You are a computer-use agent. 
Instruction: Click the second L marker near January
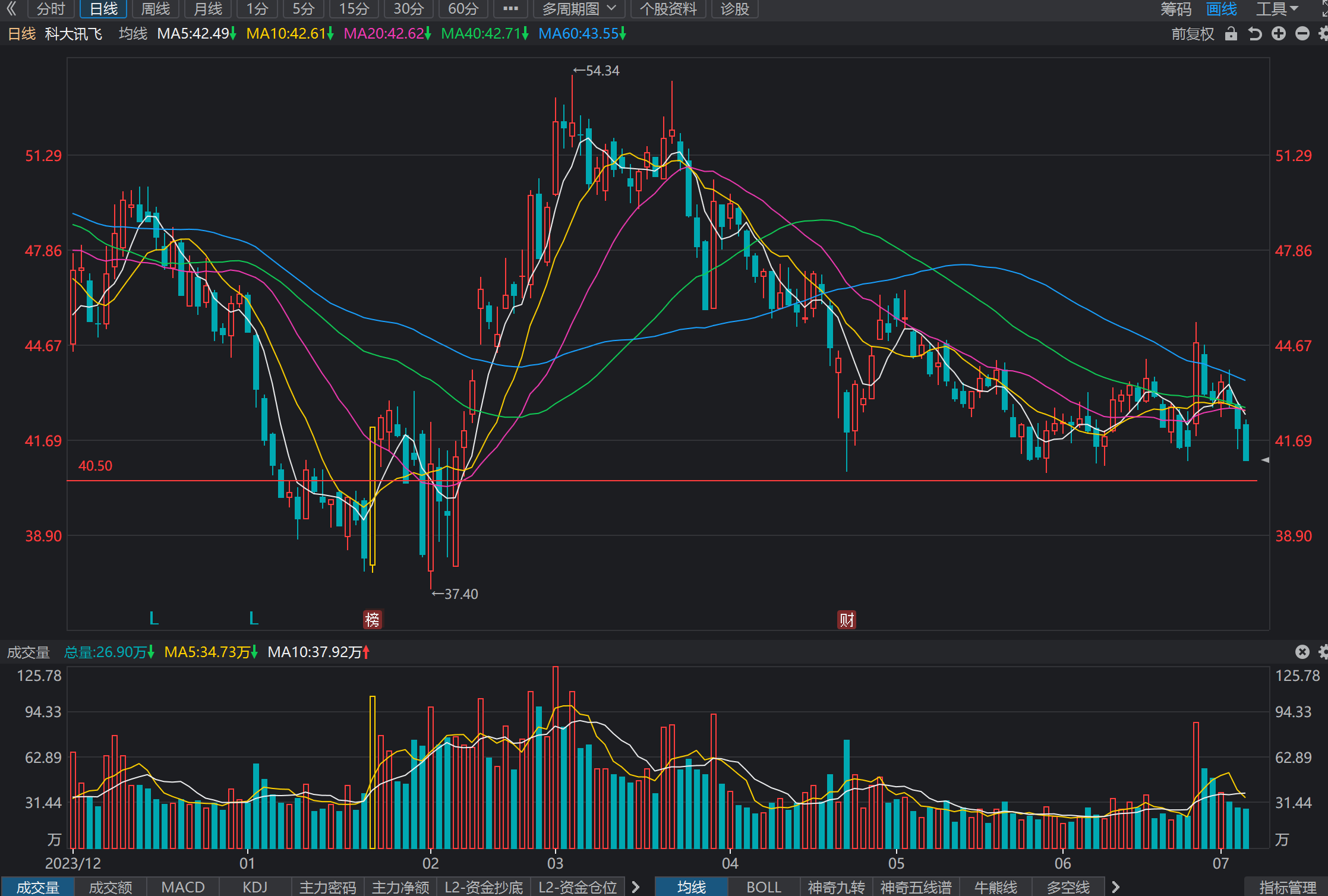pyautogui.click(x=254, y=619)
